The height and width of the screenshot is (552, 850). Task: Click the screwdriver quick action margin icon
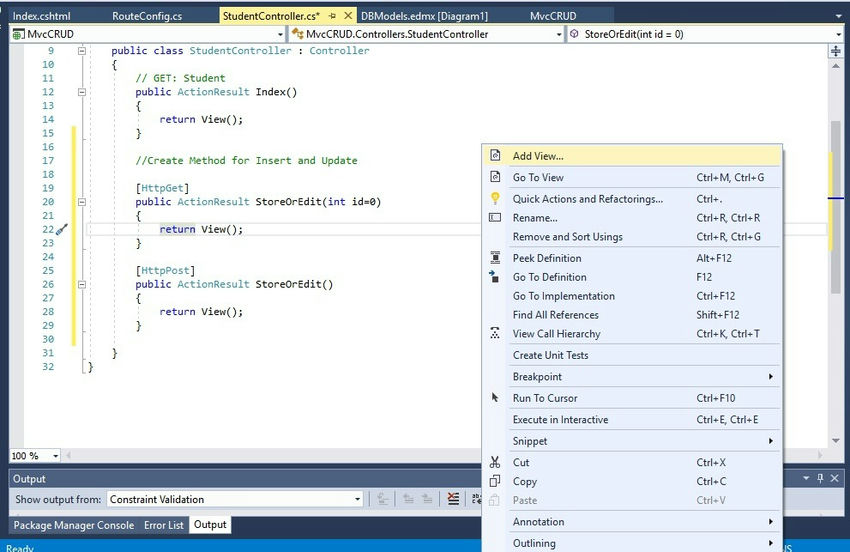tap(61, 229)
